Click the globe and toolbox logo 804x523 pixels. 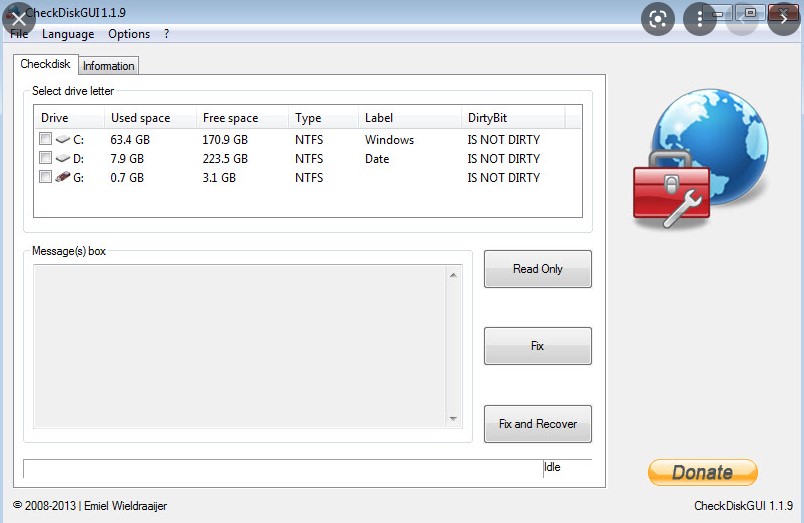[x=700, y=158]
